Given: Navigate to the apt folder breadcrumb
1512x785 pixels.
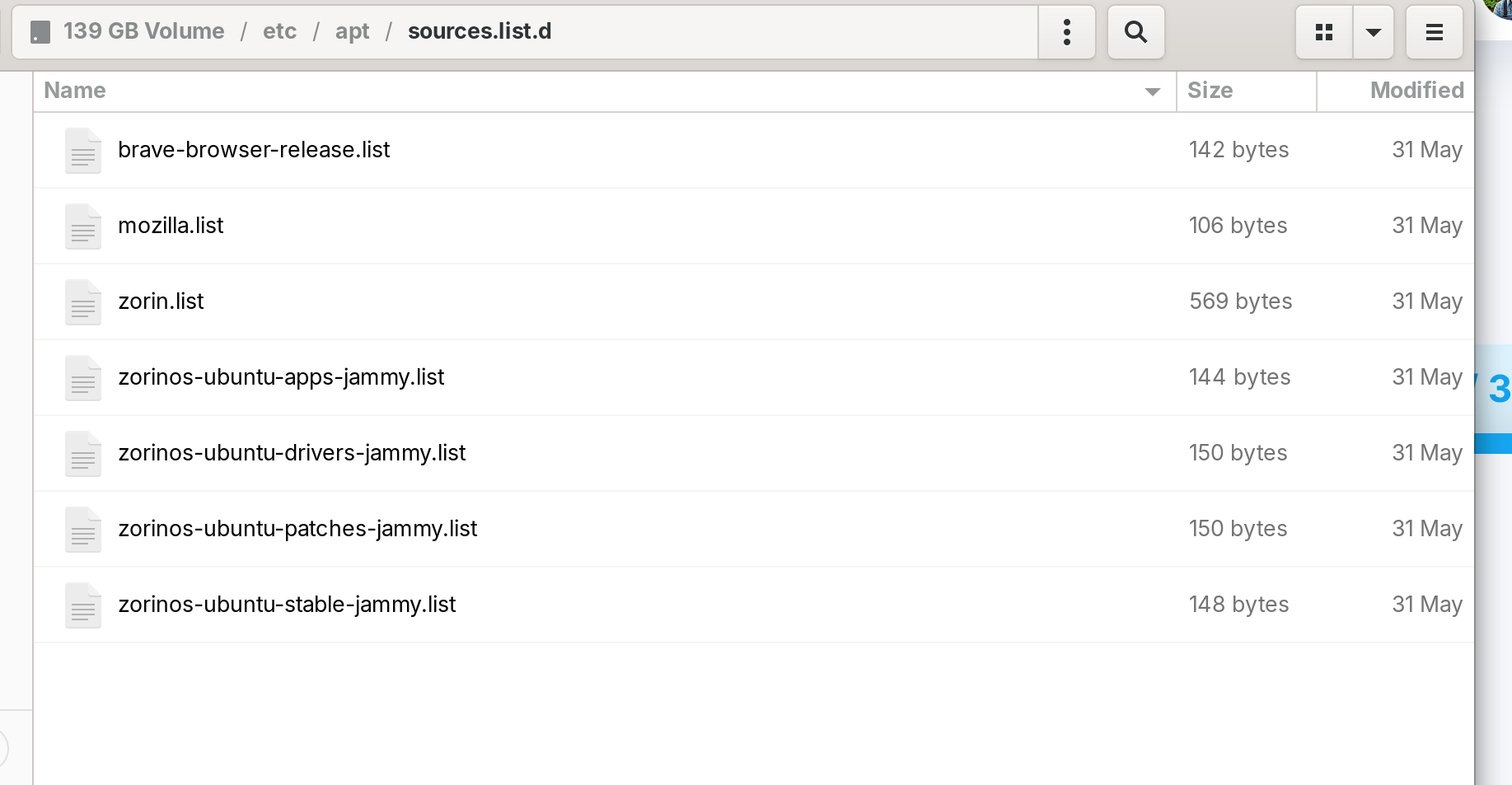Looking at the screenshot, I should click(352, 31).
